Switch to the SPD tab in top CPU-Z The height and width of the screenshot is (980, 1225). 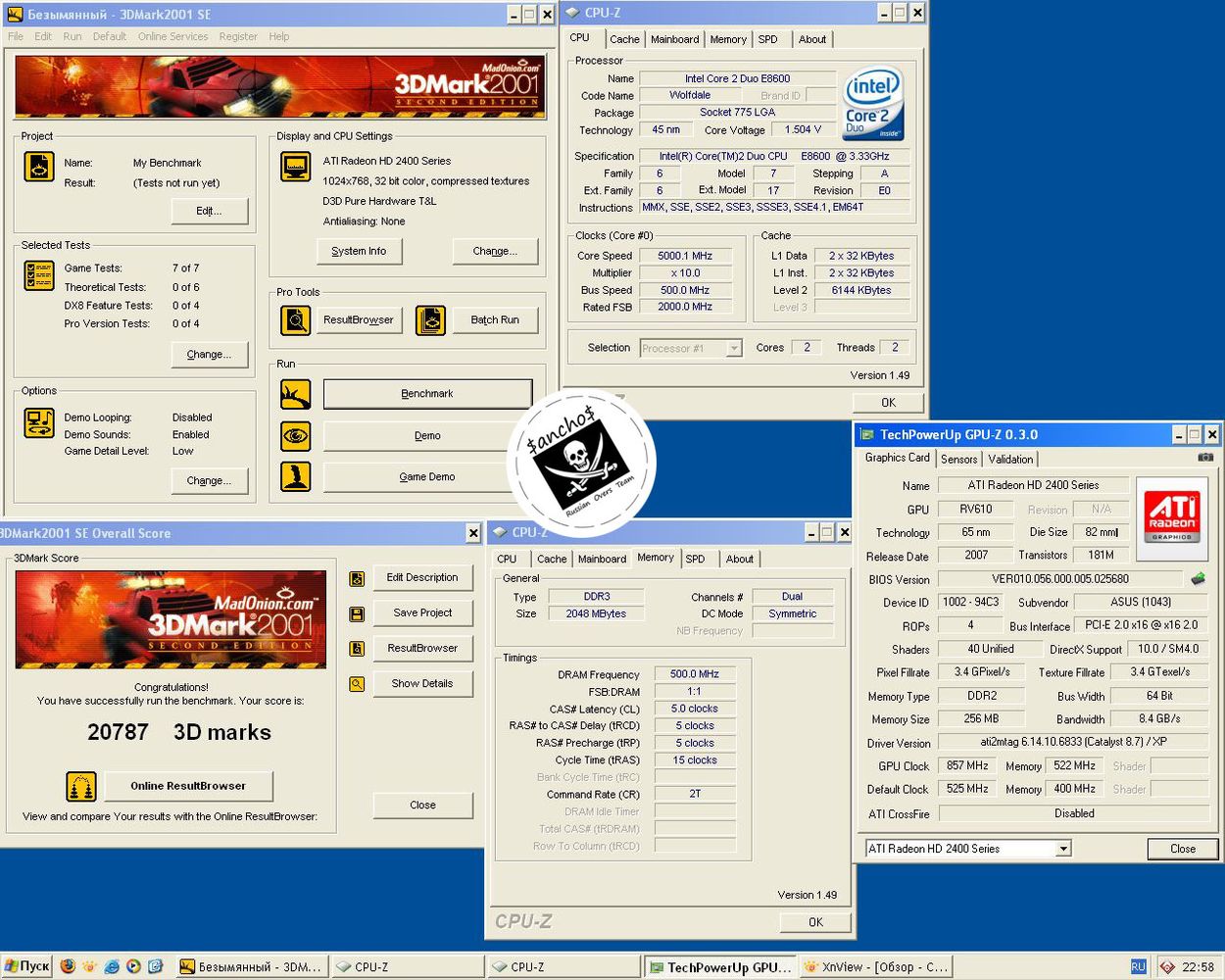[x=768, y=39]
